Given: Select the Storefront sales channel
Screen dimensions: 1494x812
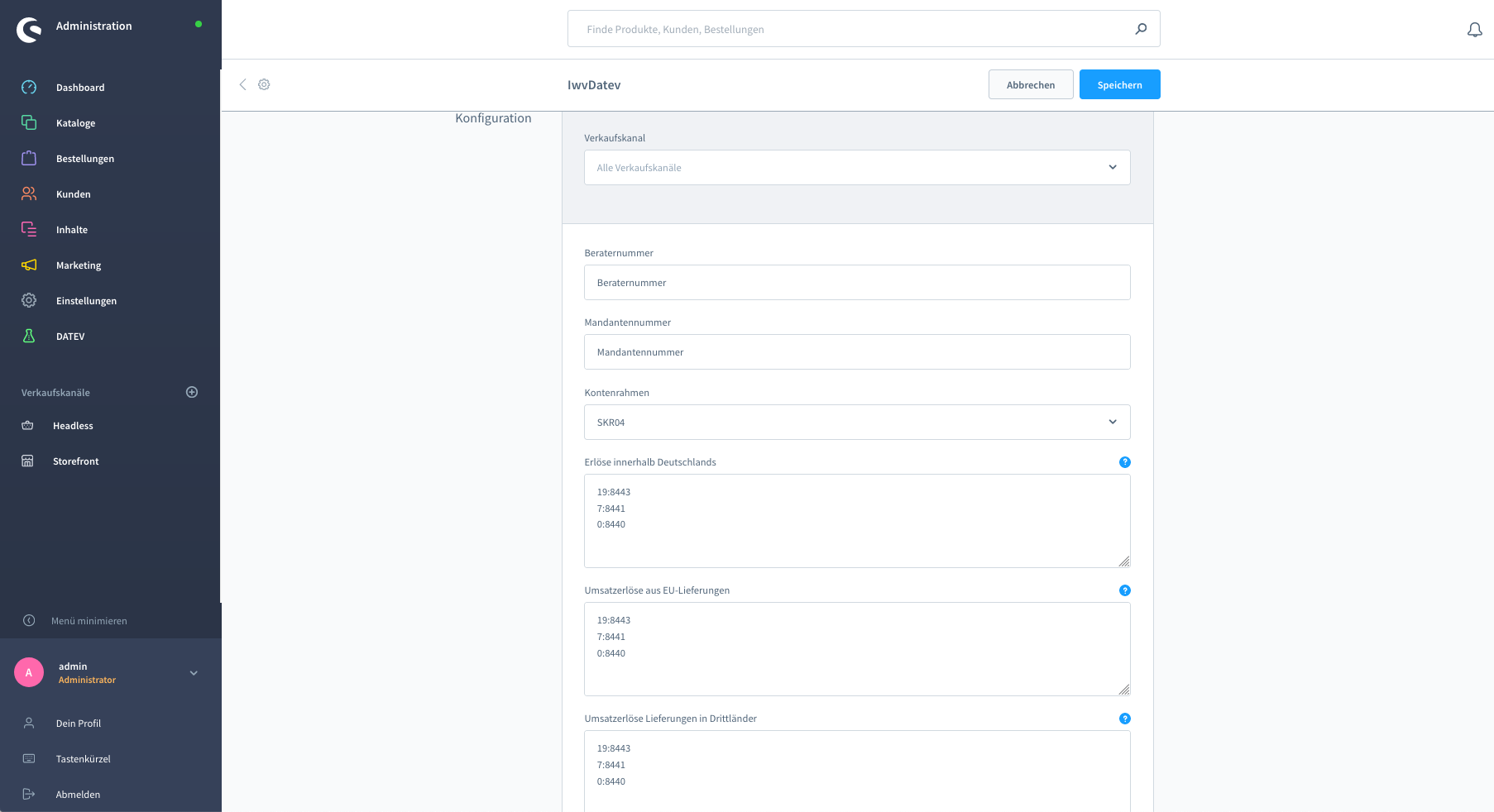Looking at the screenshot, I should [75, 461].
